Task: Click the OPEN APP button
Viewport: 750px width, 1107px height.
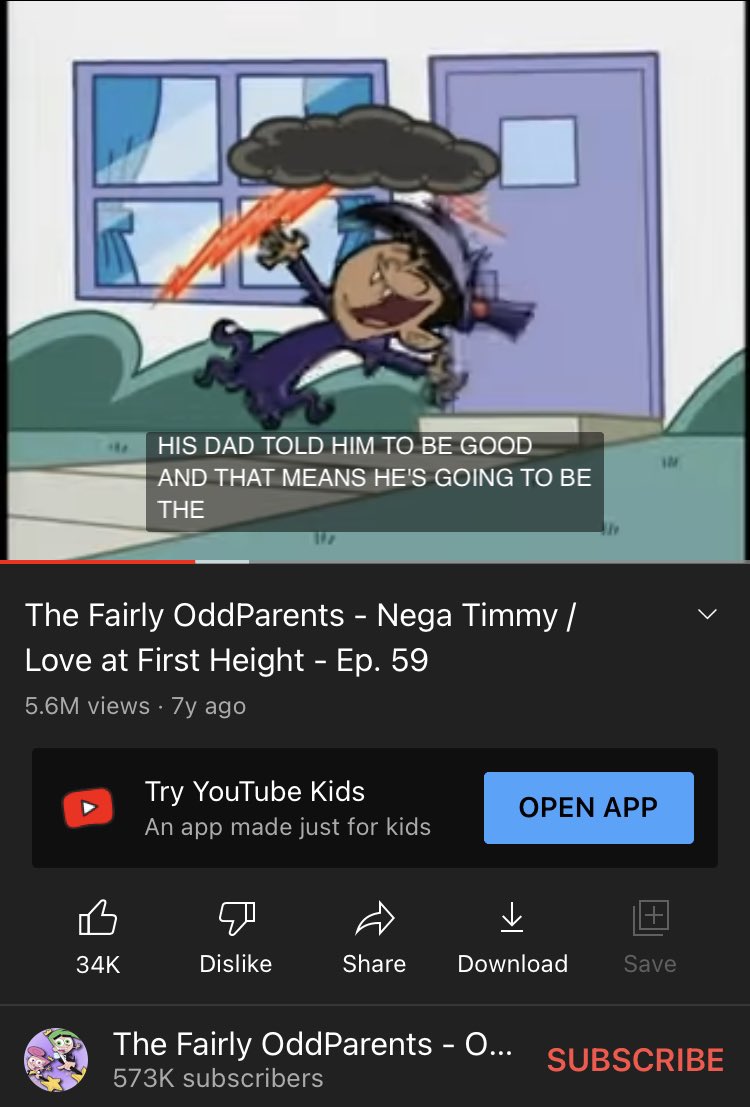Action: click(x=588, y=808)
